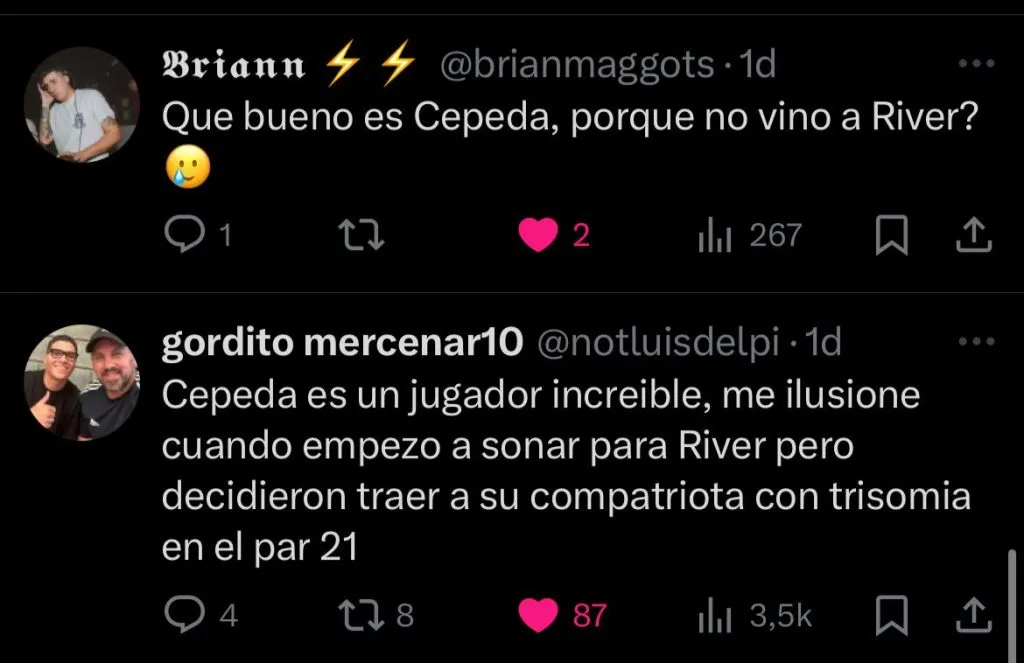Screen dimensions: 1024x663
Task: Open more options on Briann's tweet
Action: tap(976, 63)
